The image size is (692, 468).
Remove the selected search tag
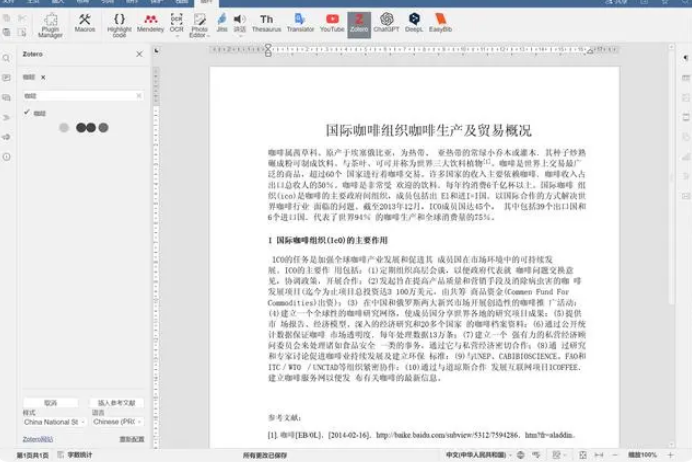point(43,77)
